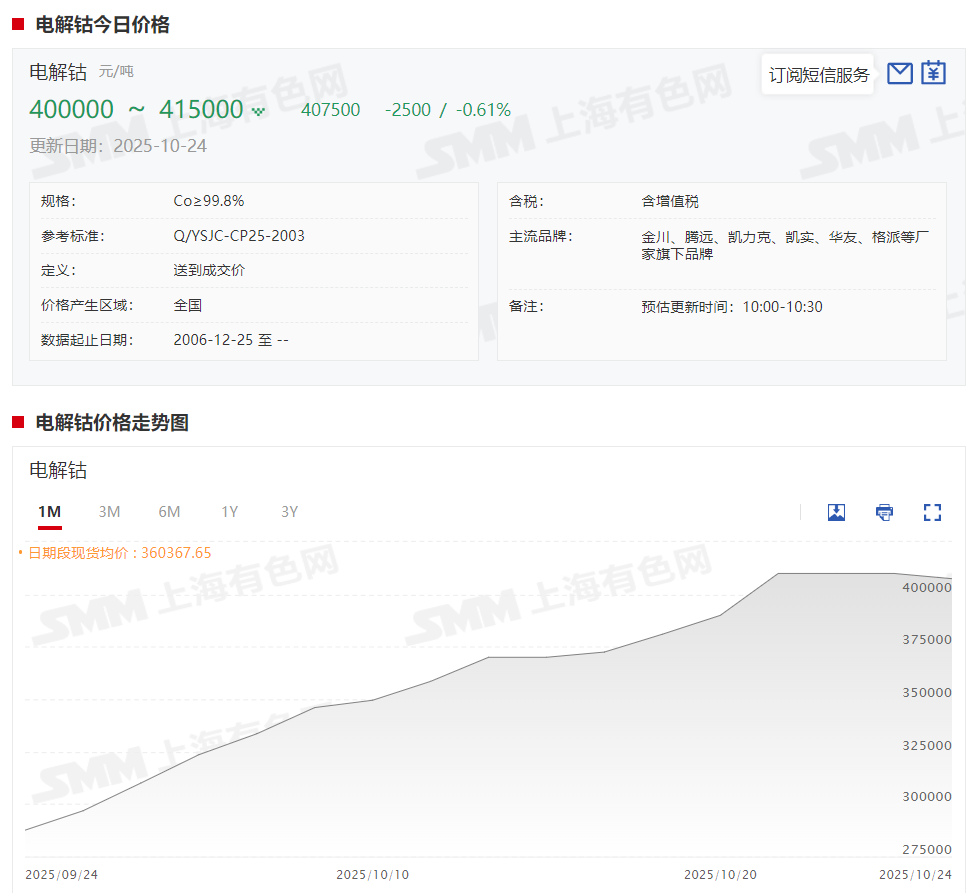Viewport: 977px width, 893px height.
Task: Click the reference standard Q/YSJC-CP25-2003 value
Action: click(x=239, y=236)
